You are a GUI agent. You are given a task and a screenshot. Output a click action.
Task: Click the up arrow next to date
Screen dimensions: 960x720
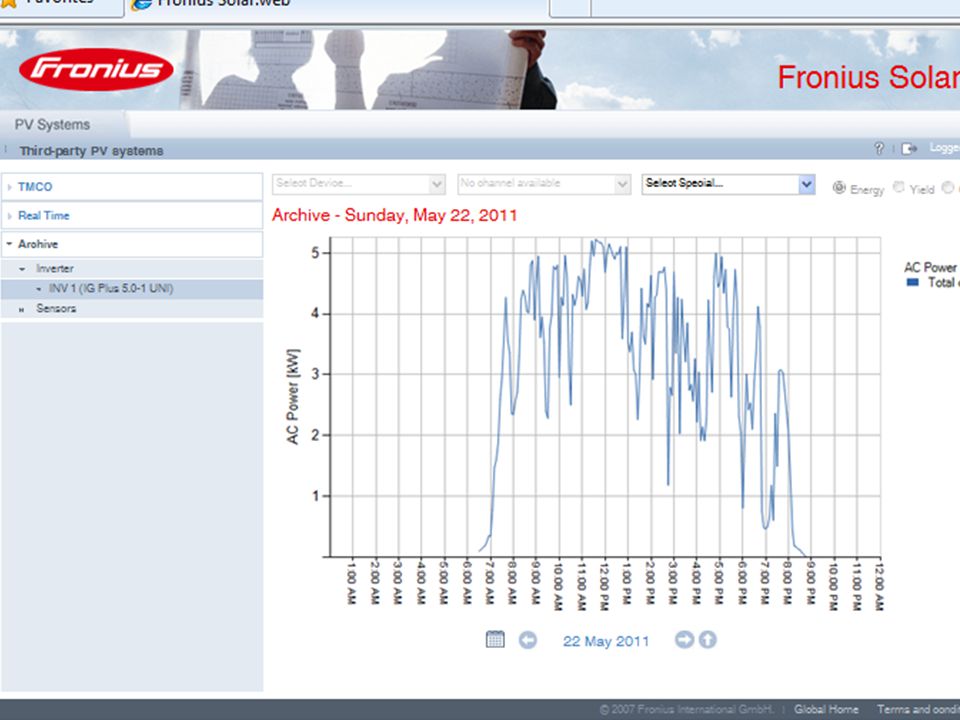pos(708,639)
